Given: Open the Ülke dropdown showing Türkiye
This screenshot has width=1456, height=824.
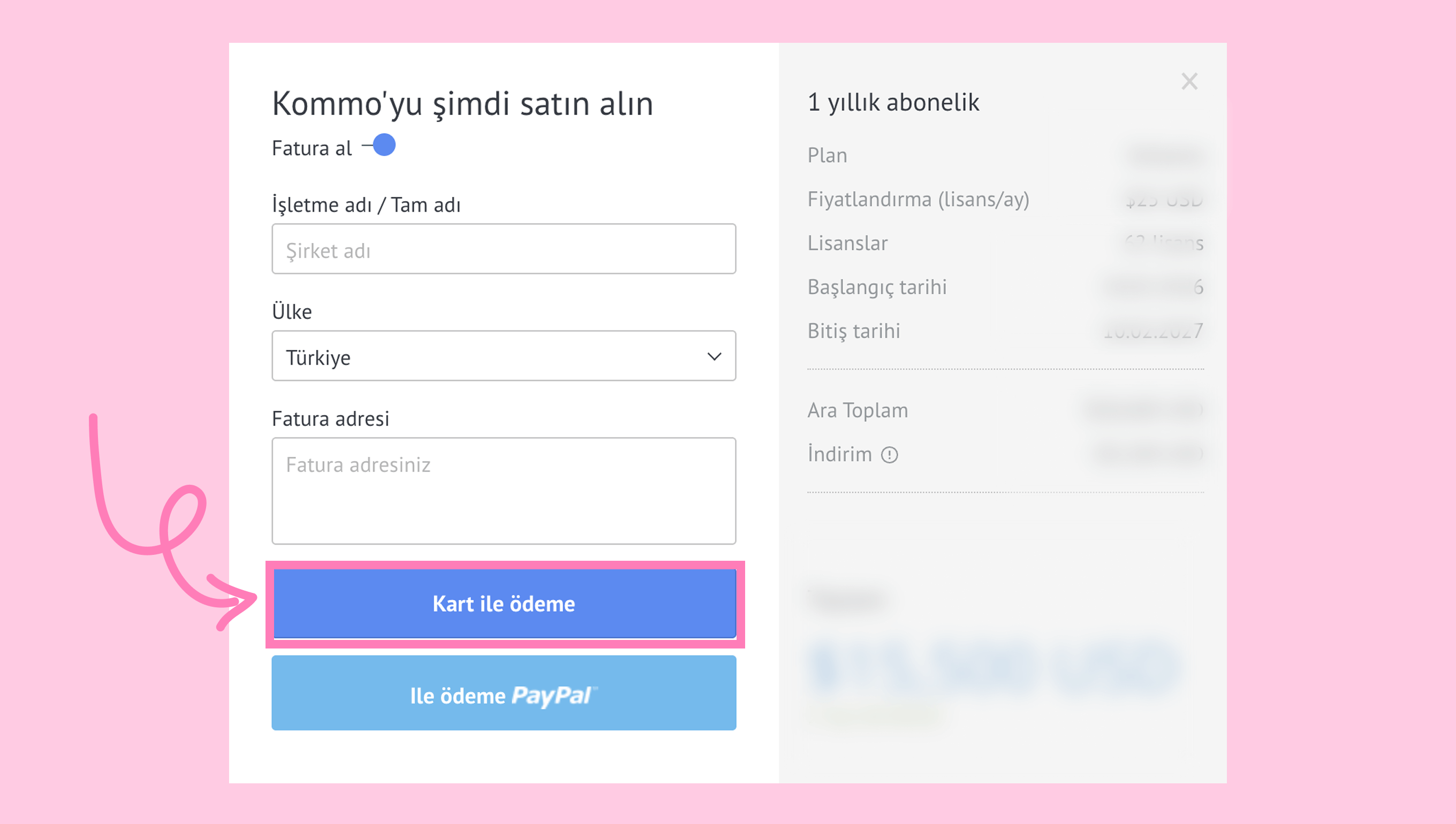Looking at the screenshot, I should pyautogui.click(x=503, y=356).
